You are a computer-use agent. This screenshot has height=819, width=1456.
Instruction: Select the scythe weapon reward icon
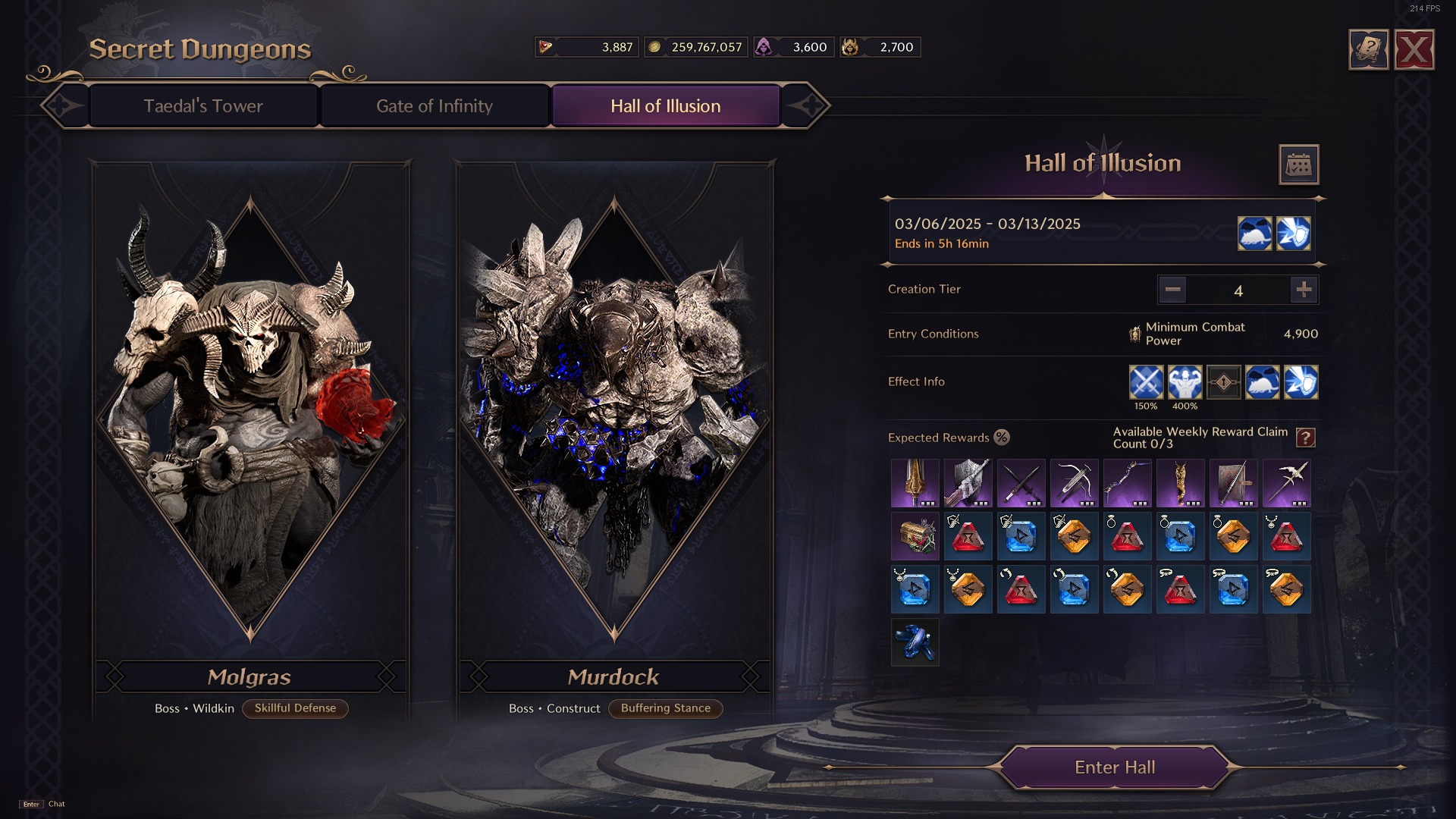1286,483
